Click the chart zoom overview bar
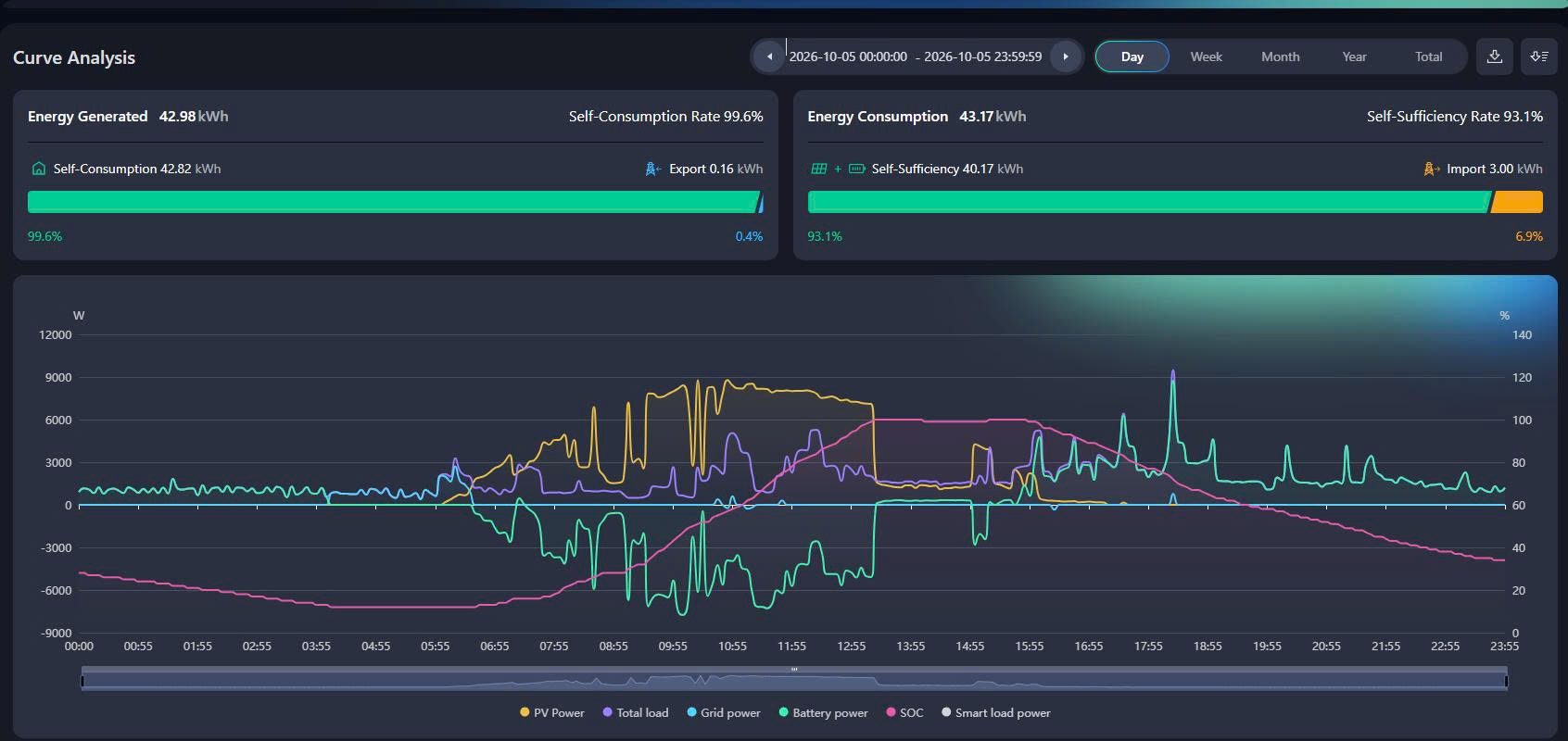1568x741 pixels. pos(794,681)
